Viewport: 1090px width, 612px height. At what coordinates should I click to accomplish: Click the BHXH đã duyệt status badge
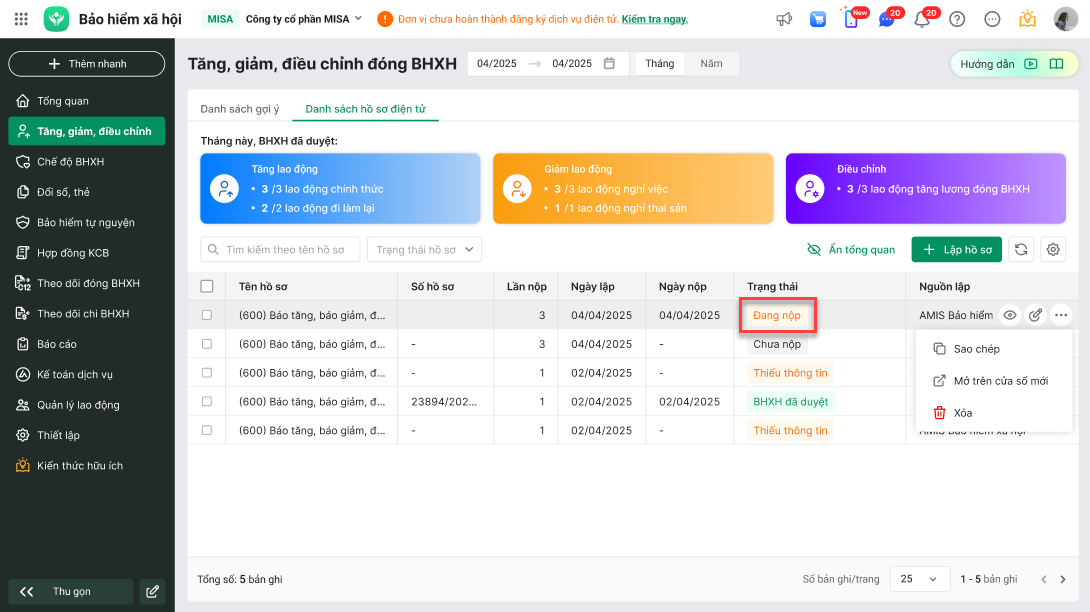790,401
